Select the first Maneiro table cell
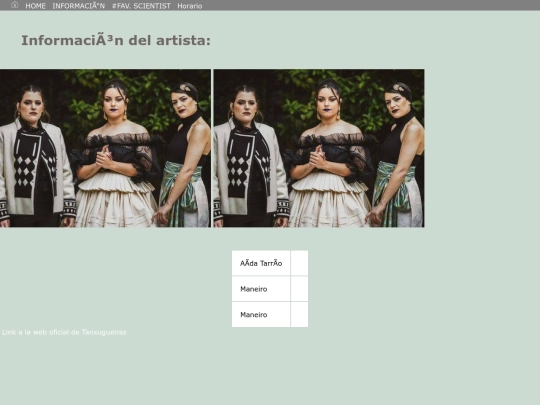Screen dimensions: 540x405 [x=261, y=289]
